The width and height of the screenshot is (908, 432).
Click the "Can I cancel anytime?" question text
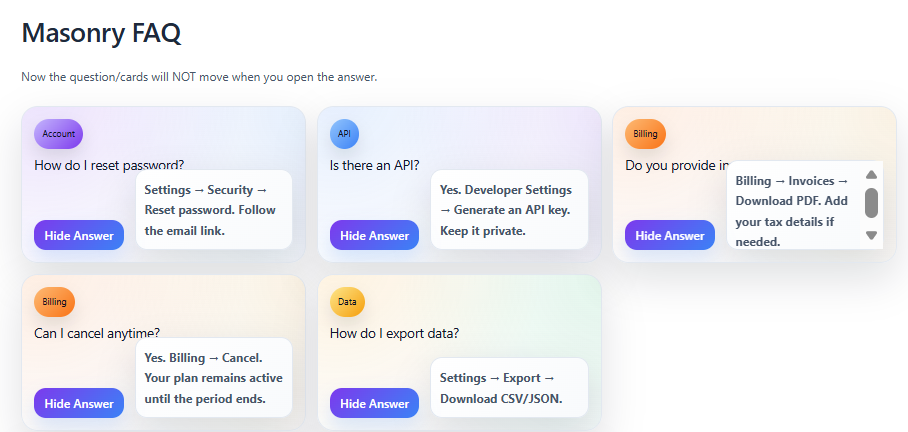pos(97,333)
